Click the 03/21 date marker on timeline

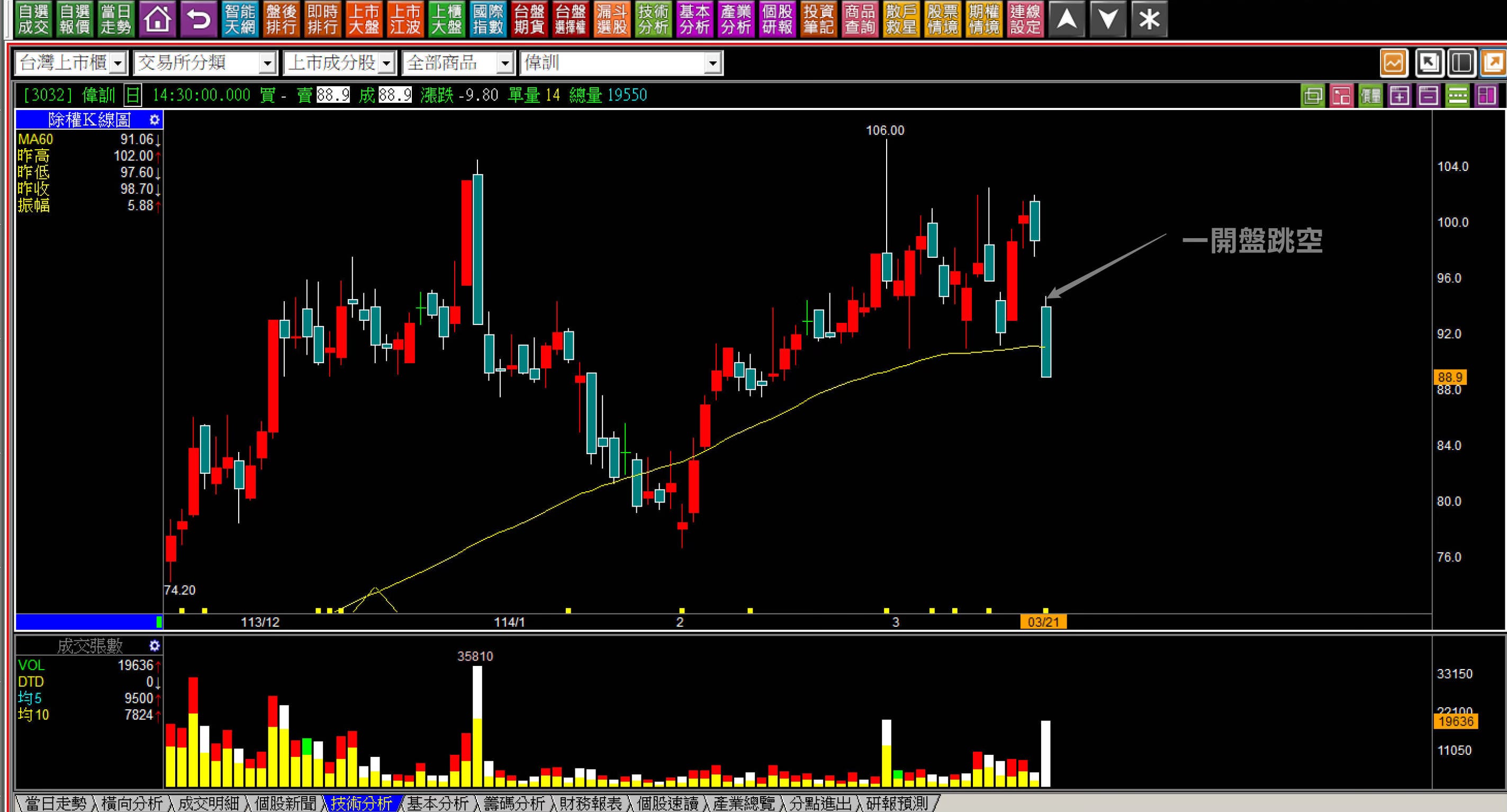click(x=1043, y=622)
